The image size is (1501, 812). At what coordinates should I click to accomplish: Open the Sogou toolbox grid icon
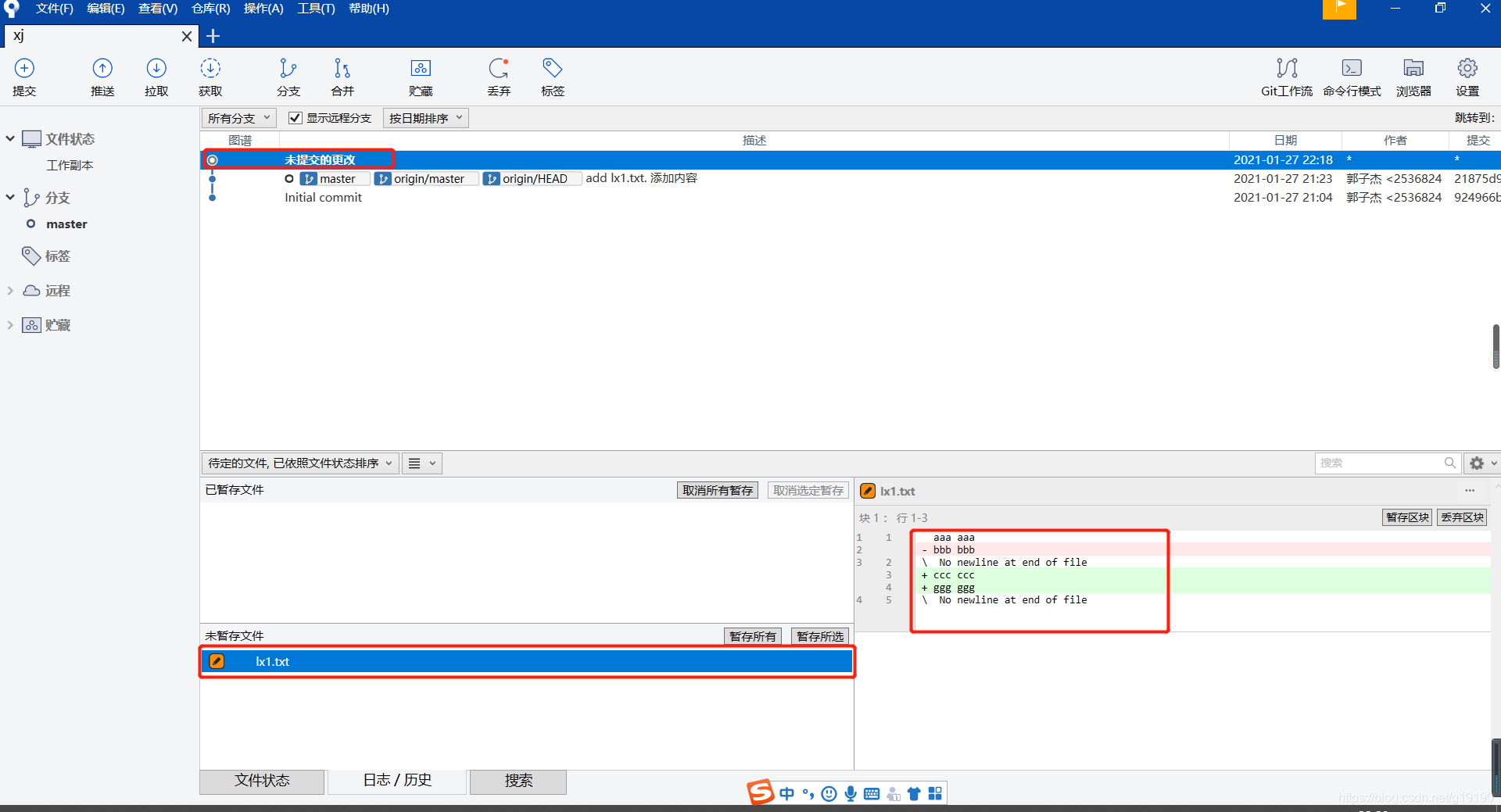click(x=935, y=794)
